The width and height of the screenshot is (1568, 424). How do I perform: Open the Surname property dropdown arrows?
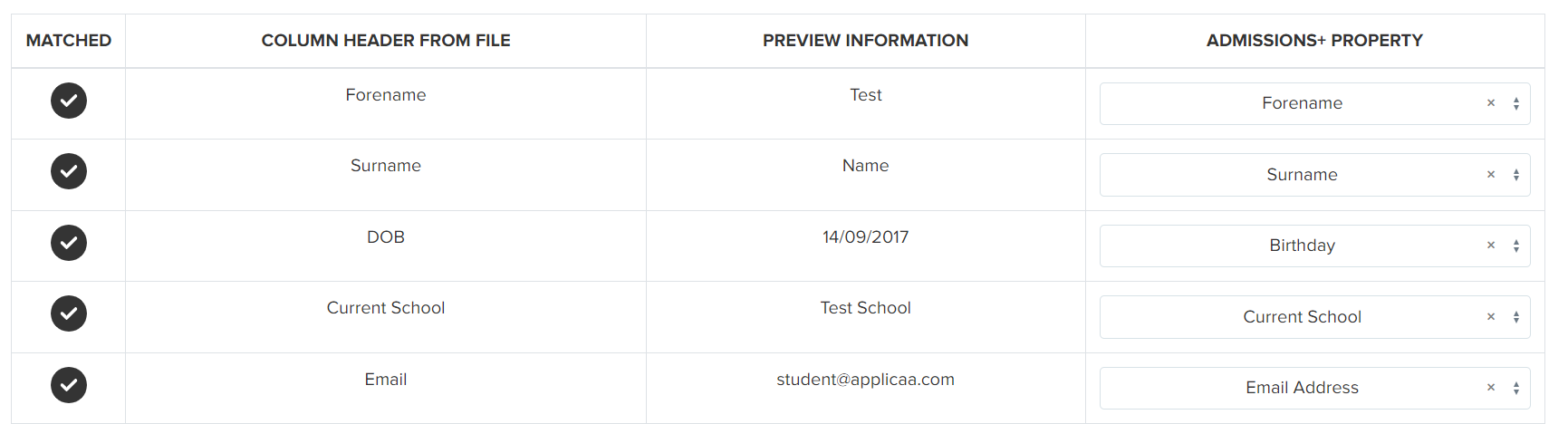point(1515,175)
